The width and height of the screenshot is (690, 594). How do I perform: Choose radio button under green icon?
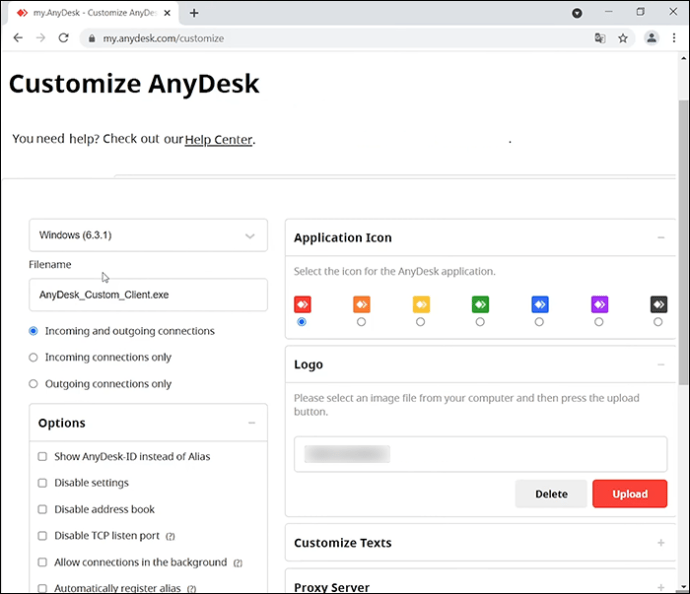click(480, 322)
